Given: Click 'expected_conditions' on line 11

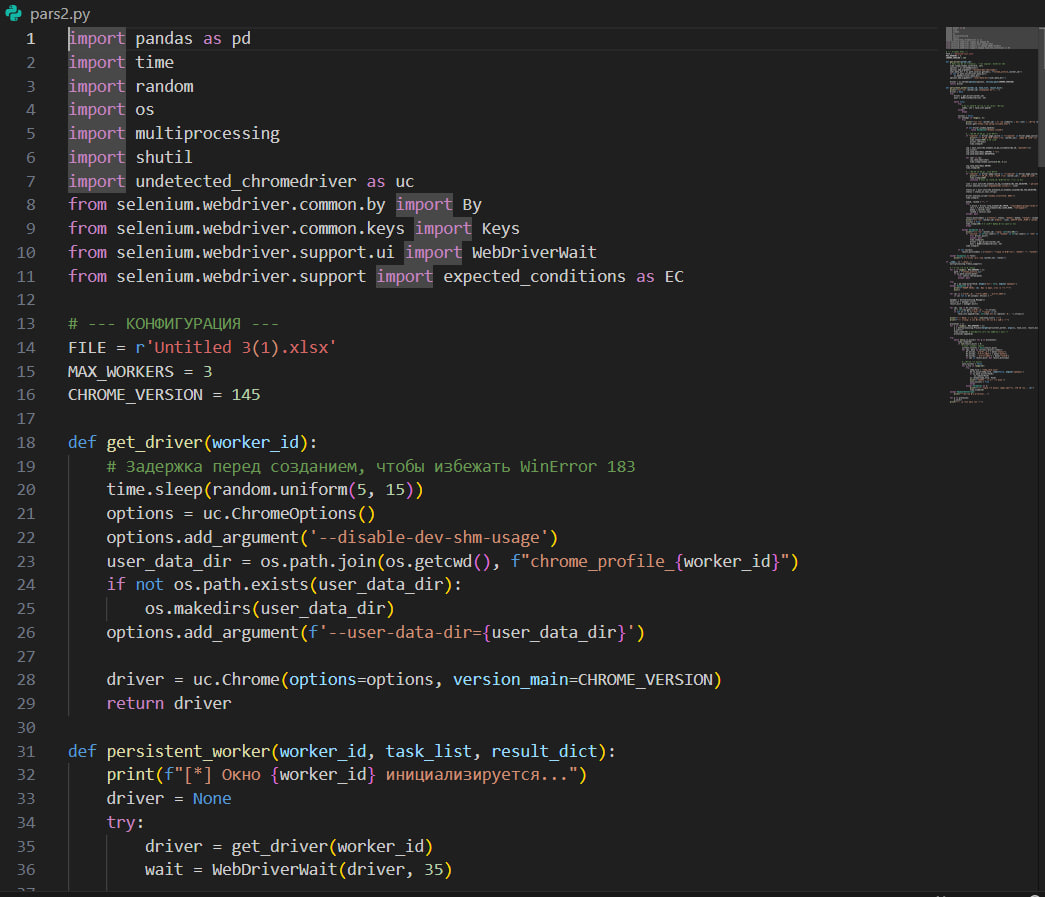Looking at the screenshot, I should click(x=534, y=277).
